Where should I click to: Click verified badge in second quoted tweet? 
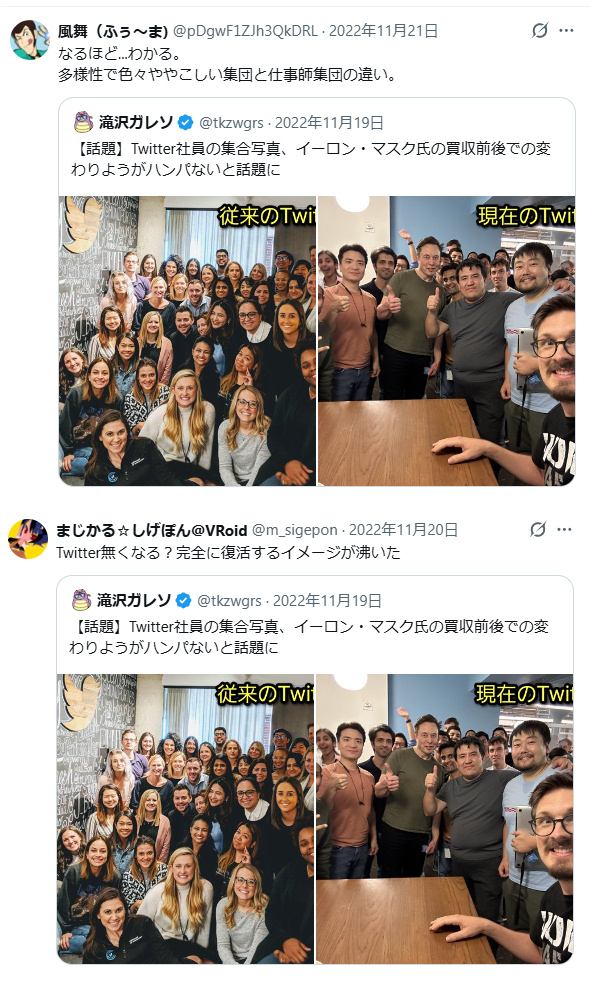coord(183,600)
